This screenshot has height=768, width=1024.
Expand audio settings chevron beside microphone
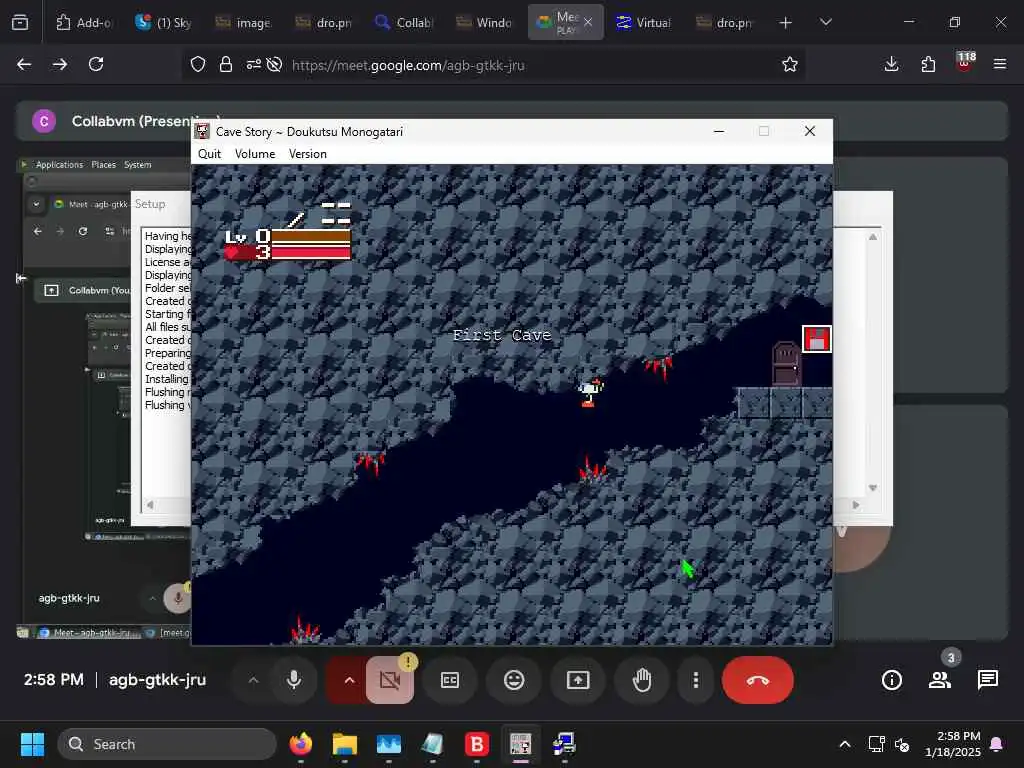[253, 680]
